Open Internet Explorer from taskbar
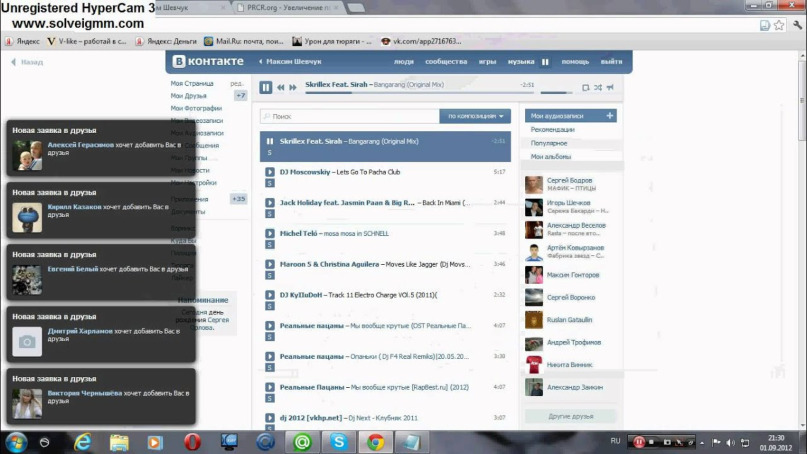Image resolution: width=807 pixels, height=454 pixels. 82,442
